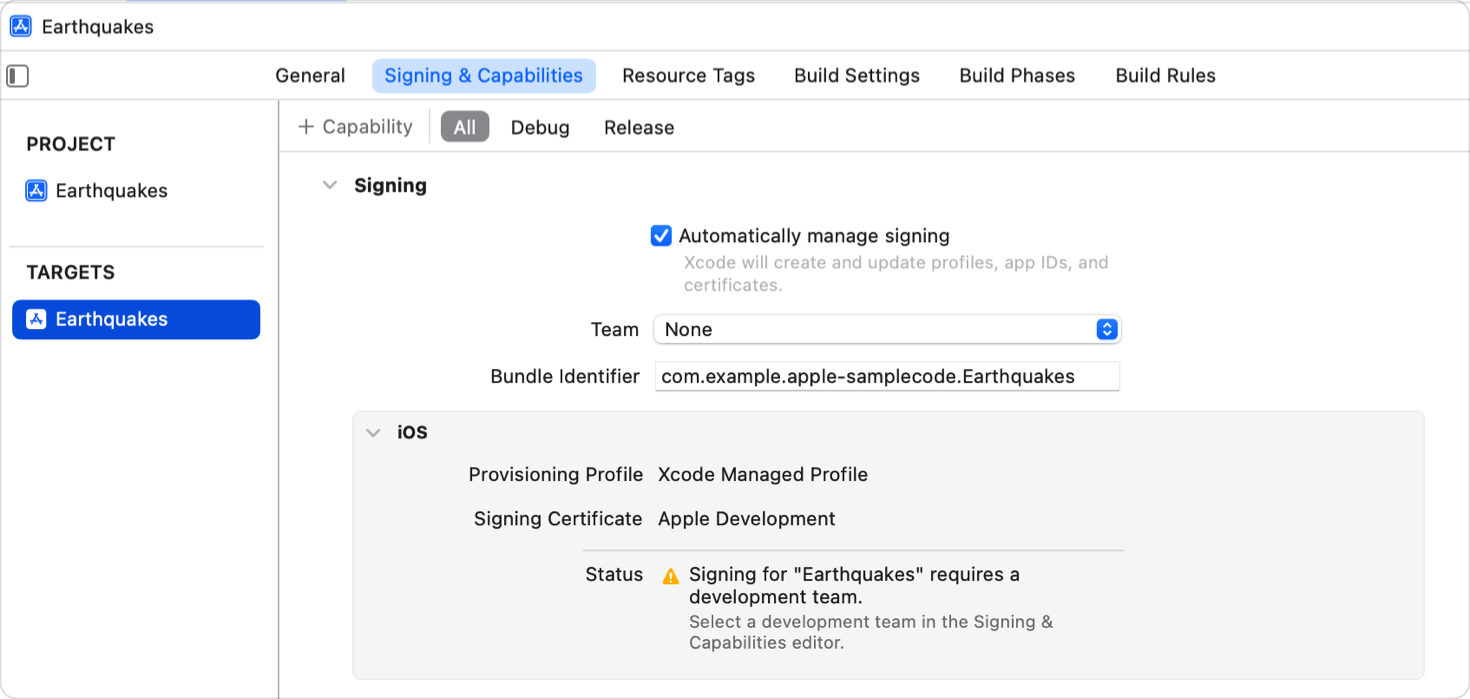Click the Bundle Identifier text field
This screenshot has height=699, width=1470.
pos(886,377)
